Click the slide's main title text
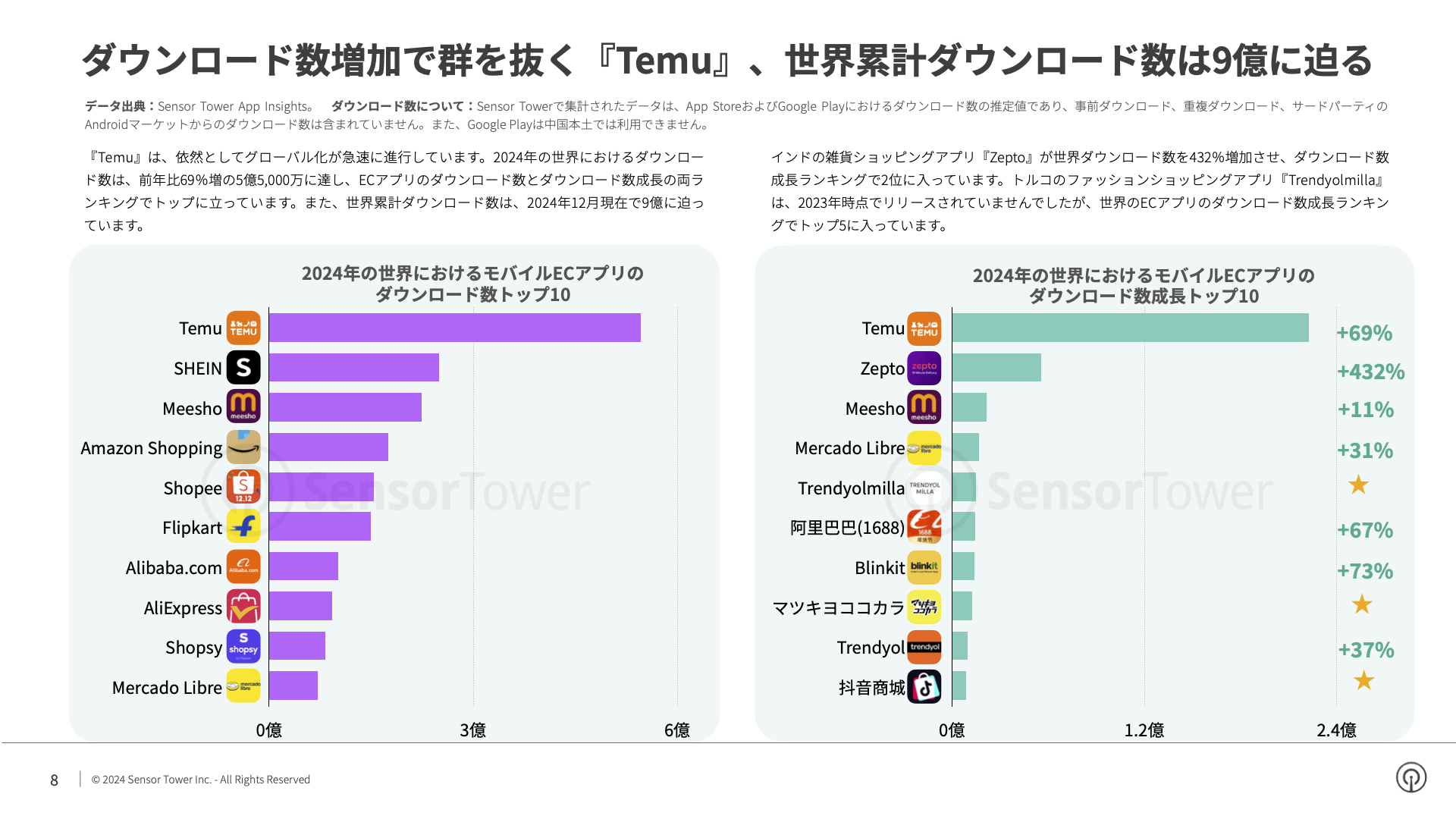The width and height of the screenshot is (1456, 819). click(726, 61)
